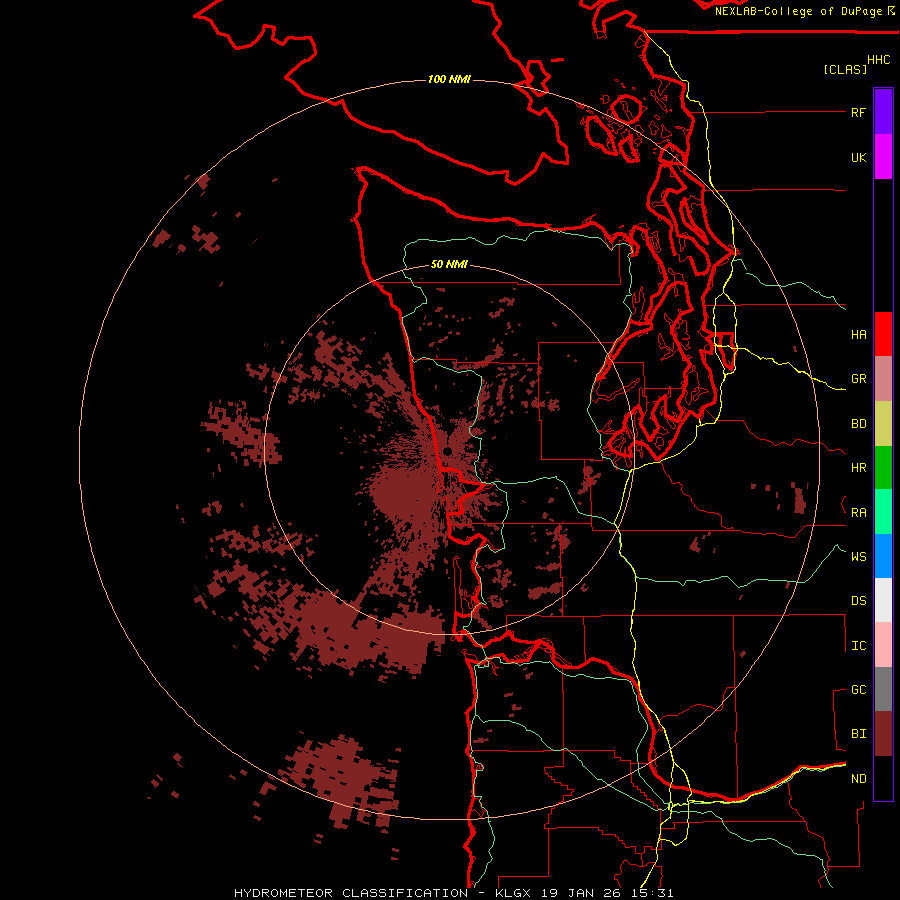Click the GC gray legend swatch
Viewport: 900px width, 900px height.
[x=883, y=689]
